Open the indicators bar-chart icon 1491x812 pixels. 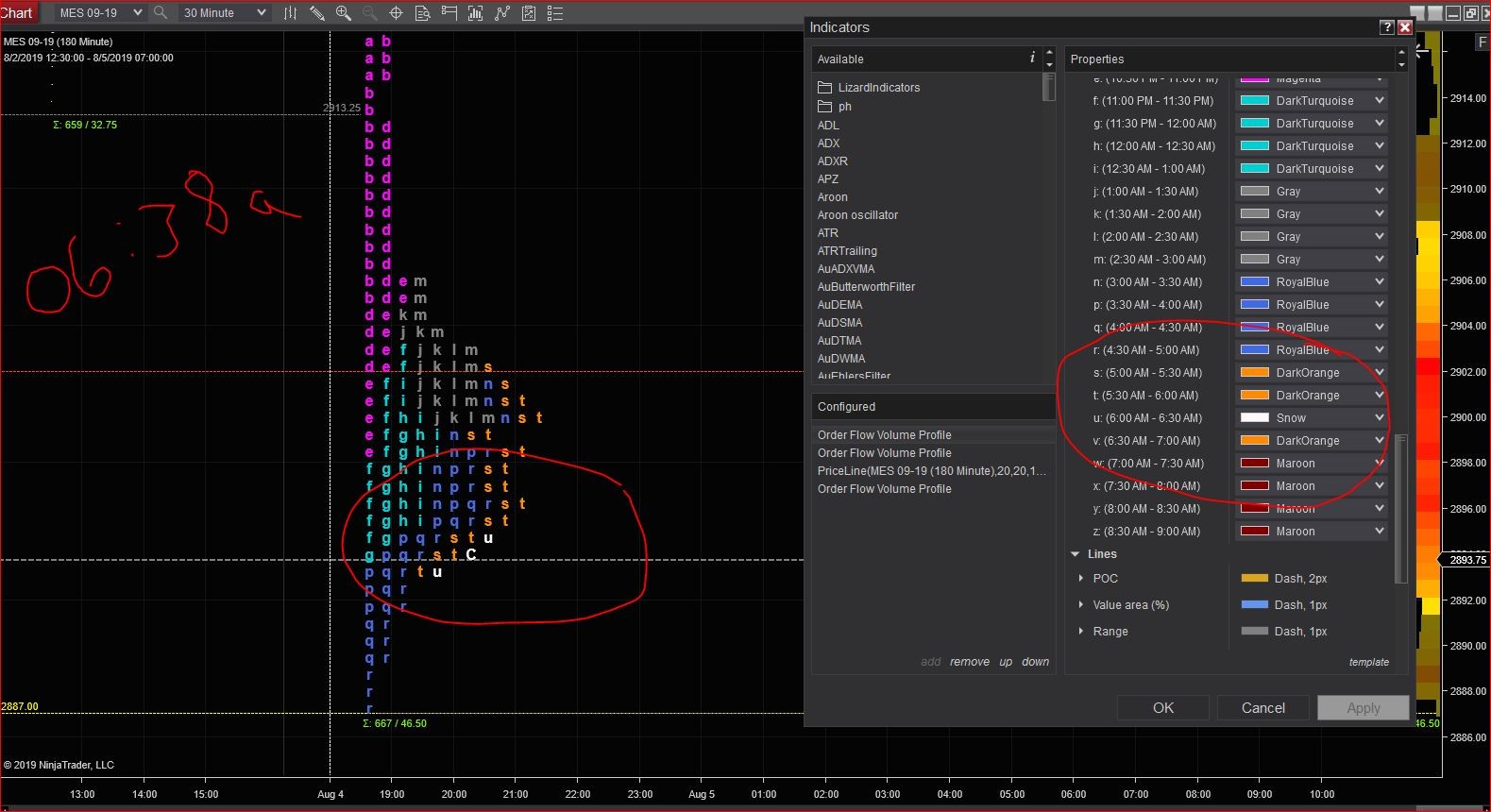coord(476,13)
